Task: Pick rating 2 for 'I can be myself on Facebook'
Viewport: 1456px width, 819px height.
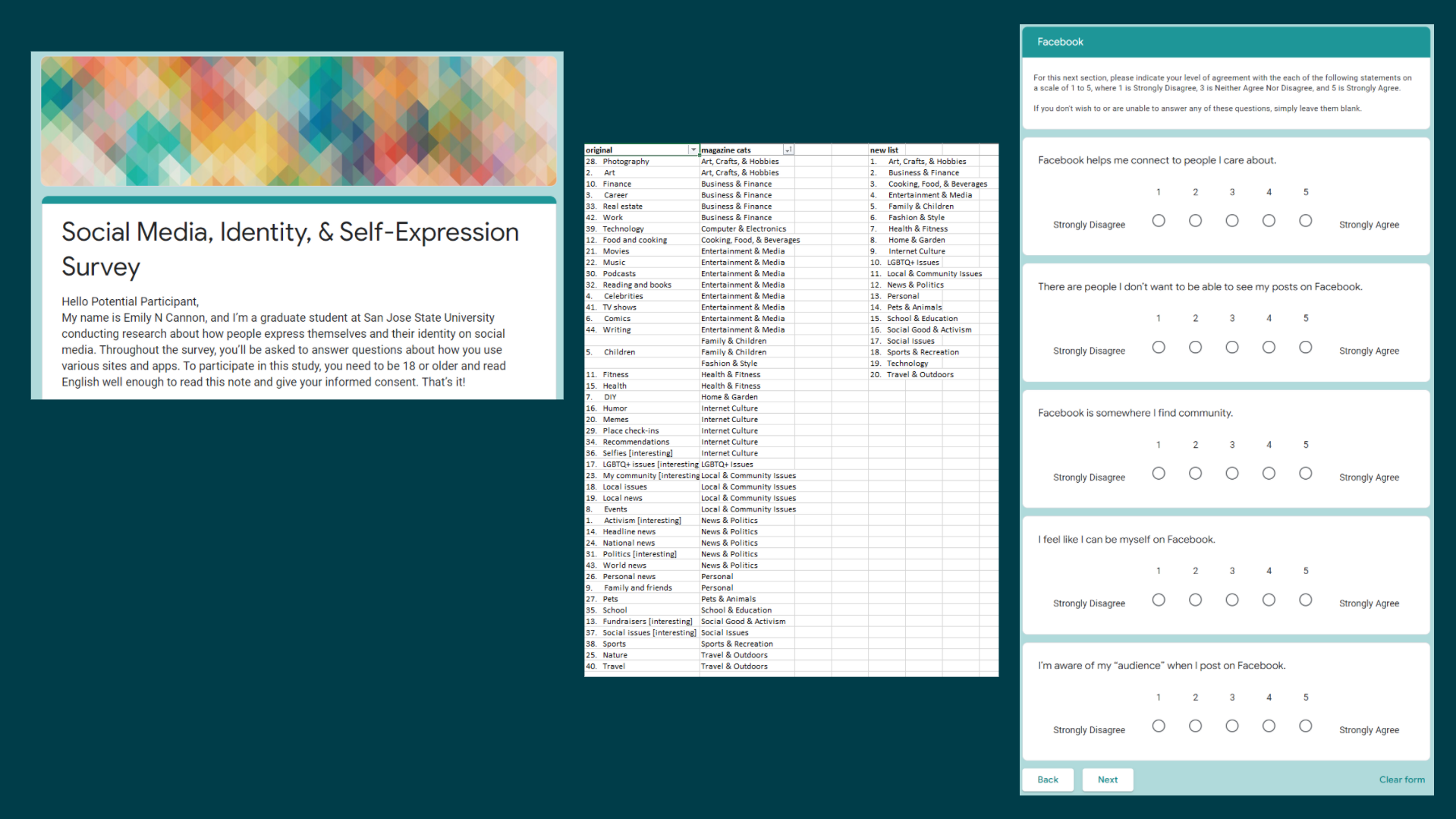Action: point(1196,600)
